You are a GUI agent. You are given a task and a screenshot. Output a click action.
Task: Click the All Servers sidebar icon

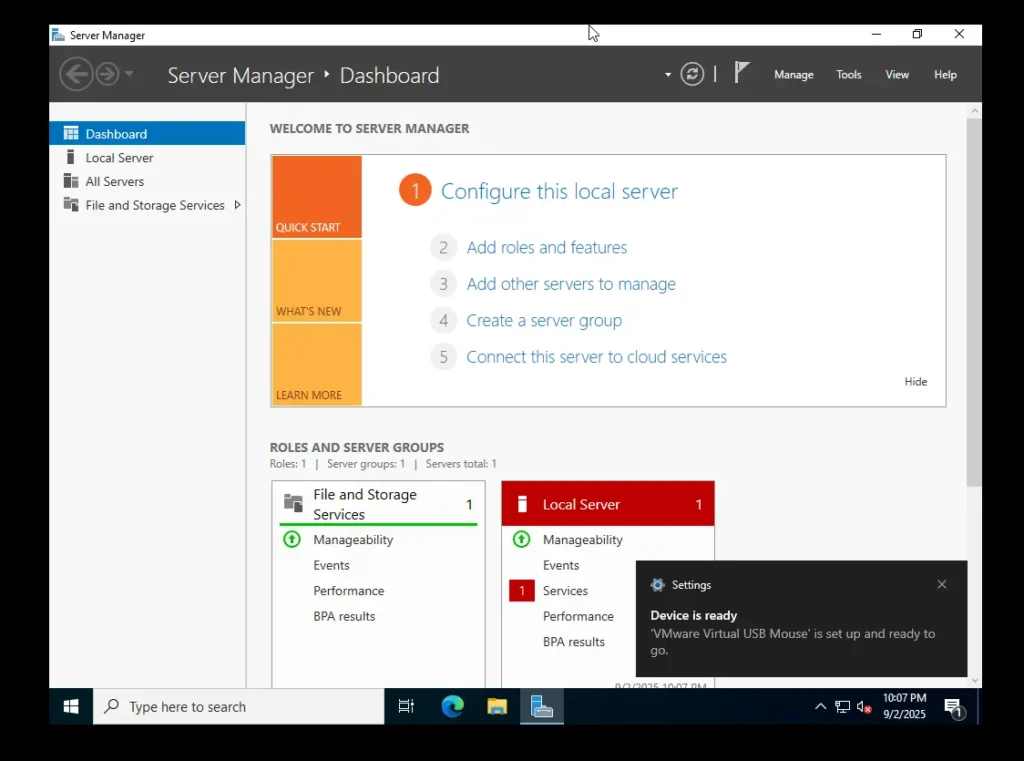coord(71,180)
